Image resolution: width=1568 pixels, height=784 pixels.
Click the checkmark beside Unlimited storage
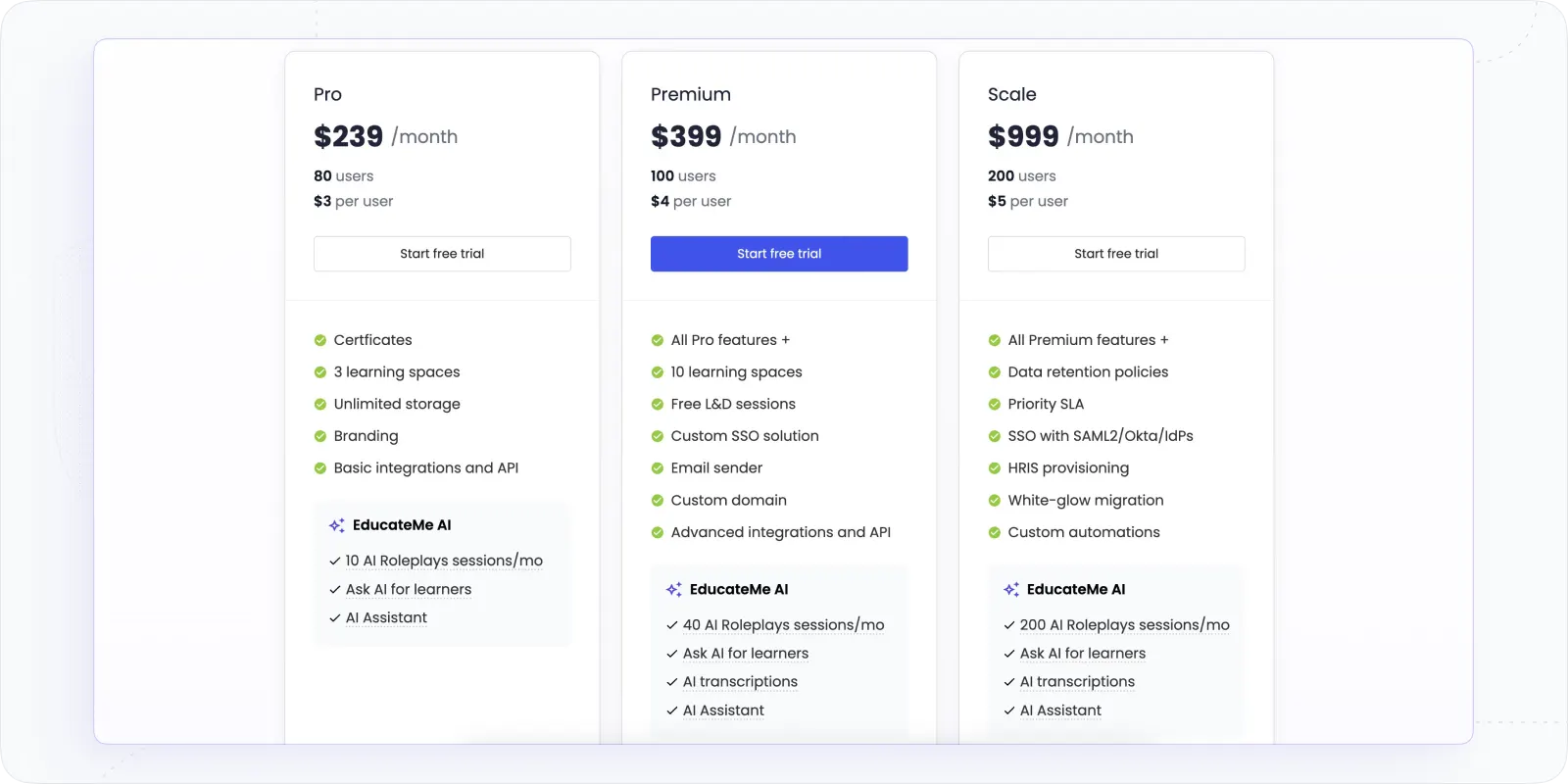(318, 404)
